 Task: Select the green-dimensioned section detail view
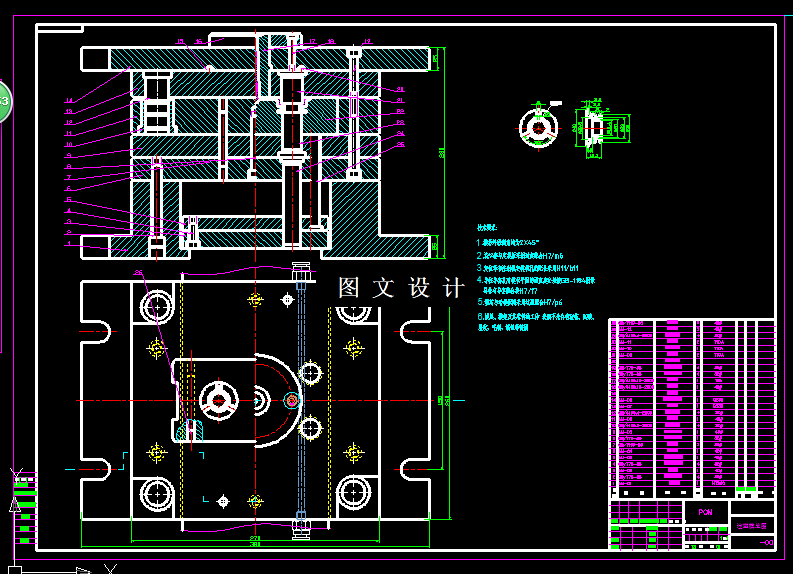pos(601,128)
